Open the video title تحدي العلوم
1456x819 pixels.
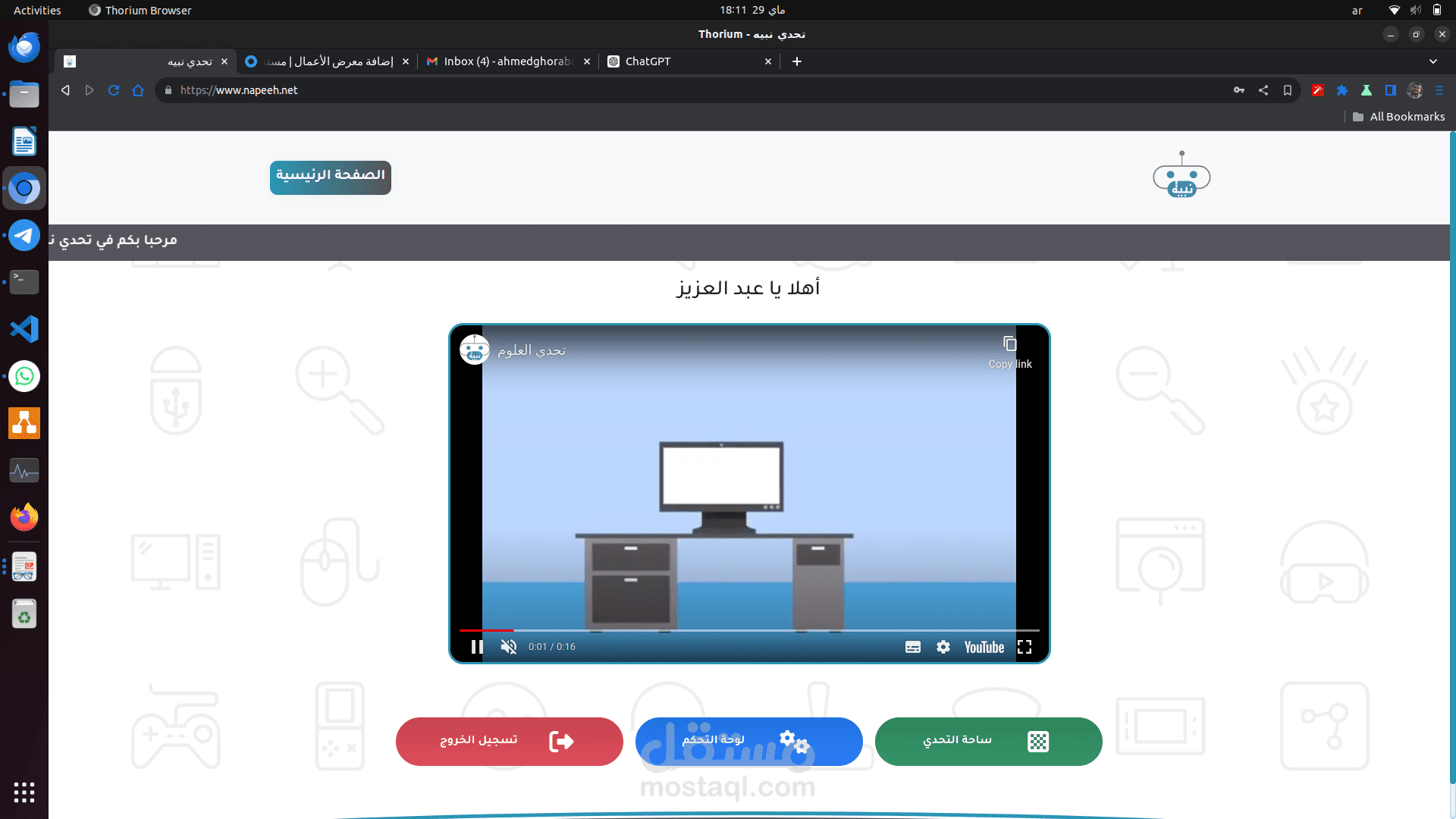[532, 350]
